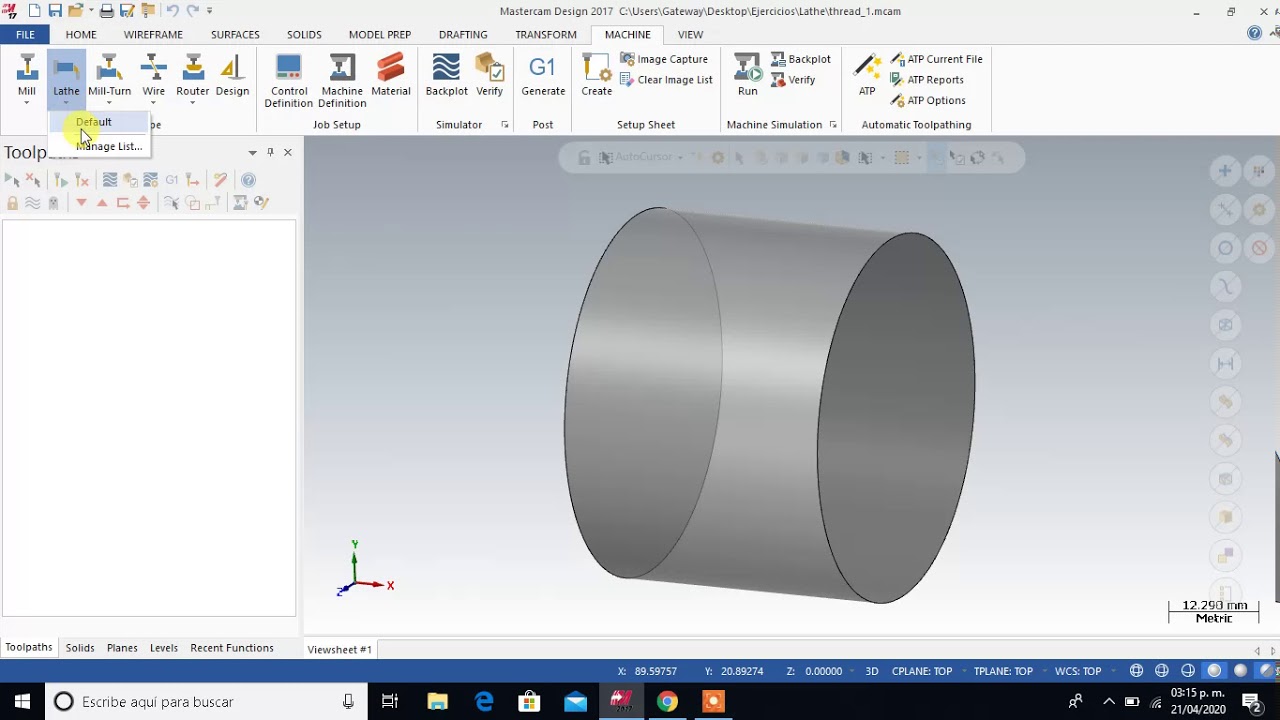Switch to the VIEW ribbon tab
Image resolution: width=1280 pixels, height=720 pixels.
tap(690, 34)
